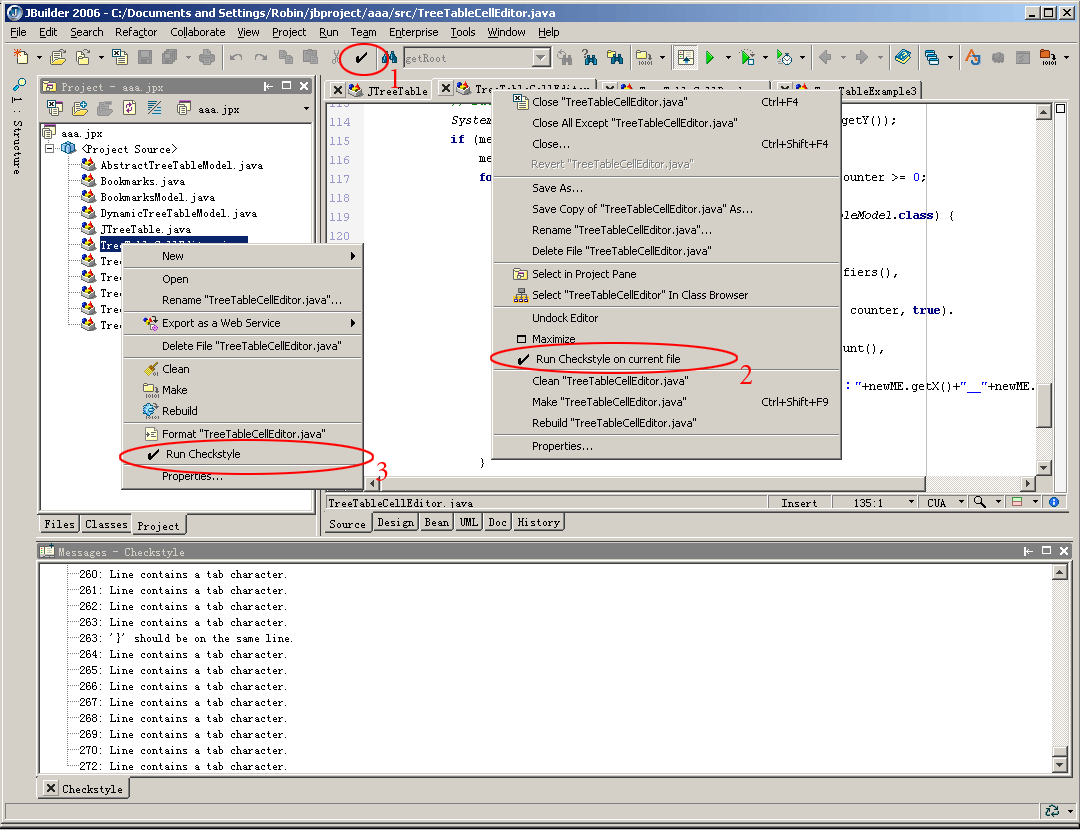Screen dimensions: 1080x830
Task: Click the structure pane magnifier icon
Action: click(19, 84)
